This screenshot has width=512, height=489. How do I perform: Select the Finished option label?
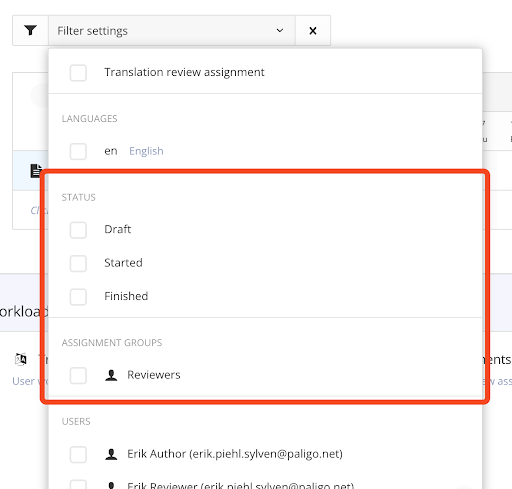(x=126, y=296)
